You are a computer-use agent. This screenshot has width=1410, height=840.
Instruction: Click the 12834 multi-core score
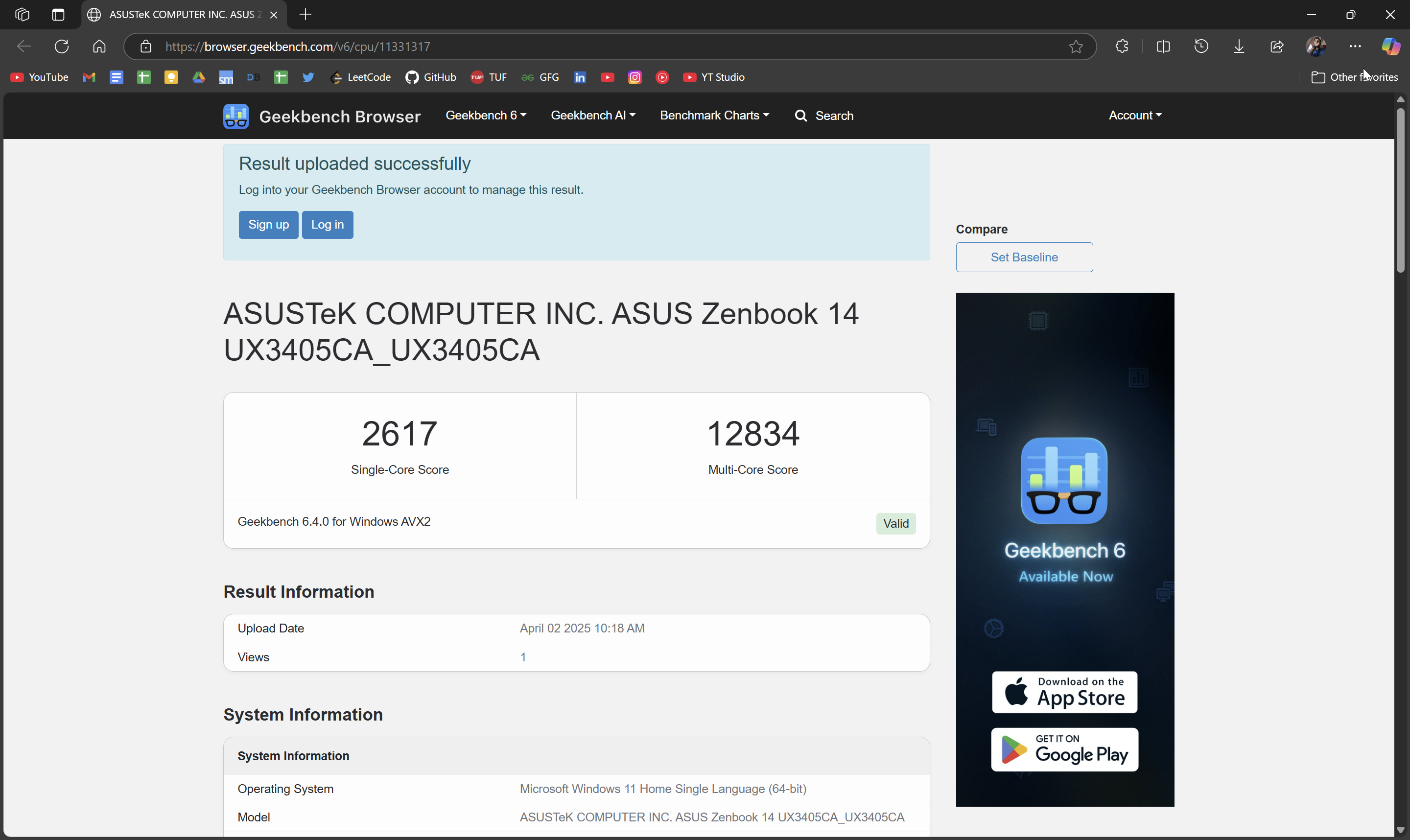coord(753,434)
